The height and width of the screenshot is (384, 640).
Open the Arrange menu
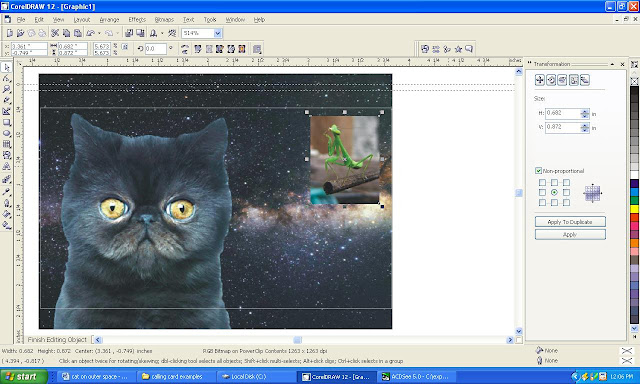(x=109, y=20)
